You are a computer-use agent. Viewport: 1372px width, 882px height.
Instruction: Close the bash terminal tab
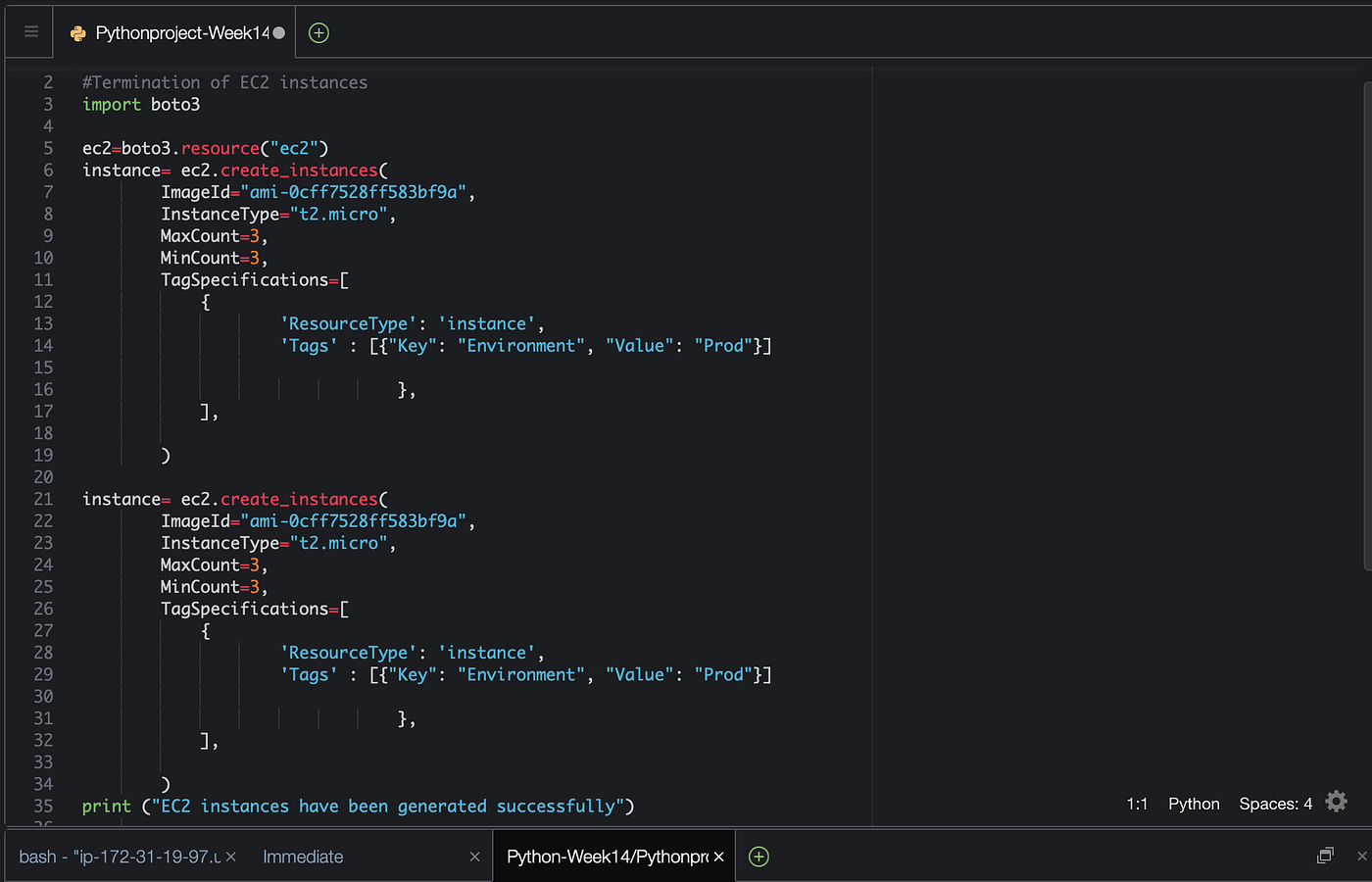[229, 856]
